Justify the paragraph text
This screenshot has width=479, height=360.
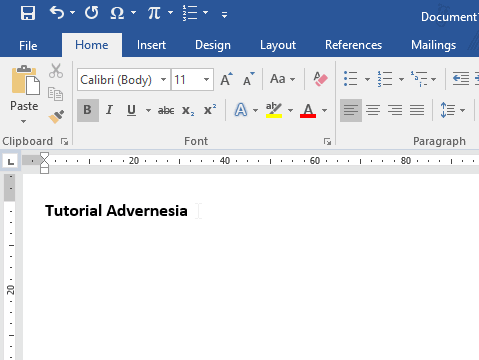click(x=417, y=110)
